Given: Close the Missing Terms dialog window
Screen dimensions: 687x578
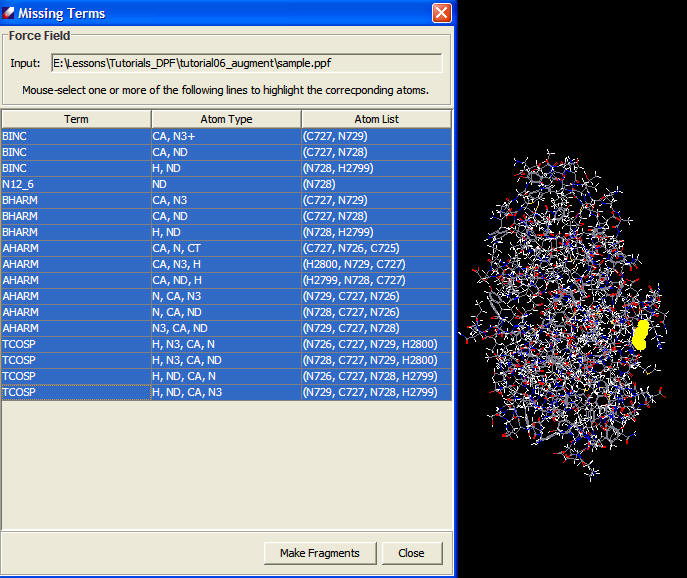Looking at the screenshot, I should (x=440, y=13).
